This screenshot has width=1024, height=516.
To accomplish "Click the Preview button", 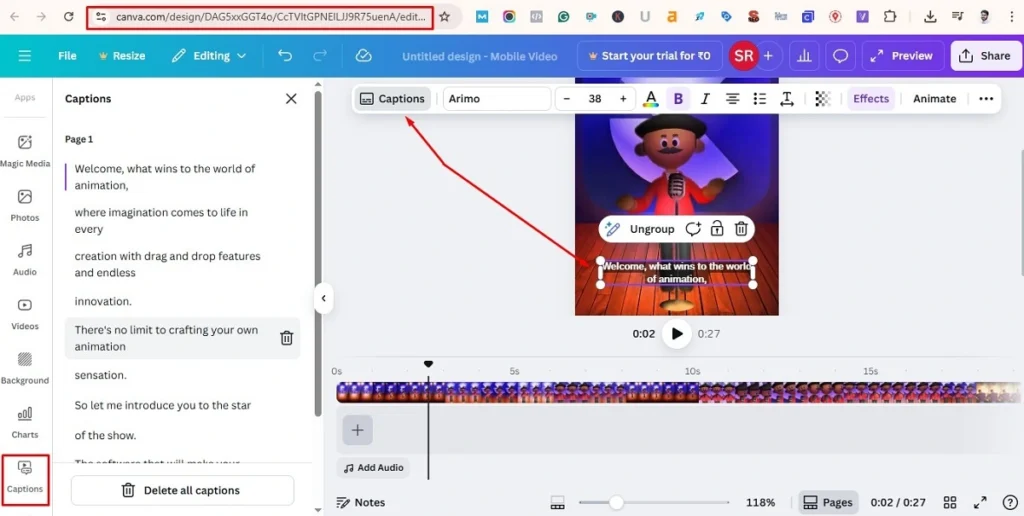I will [x=903, y=56].
